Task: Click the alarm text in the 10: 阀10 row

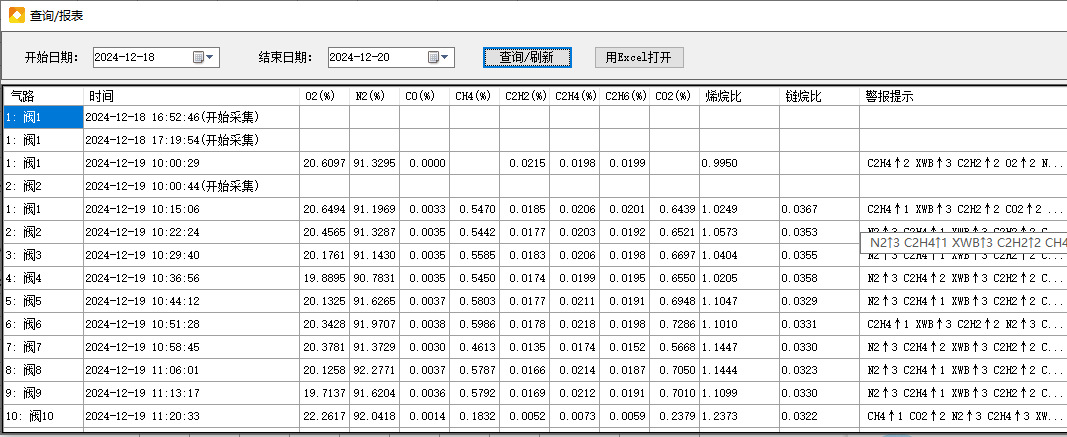Action: 963,416
